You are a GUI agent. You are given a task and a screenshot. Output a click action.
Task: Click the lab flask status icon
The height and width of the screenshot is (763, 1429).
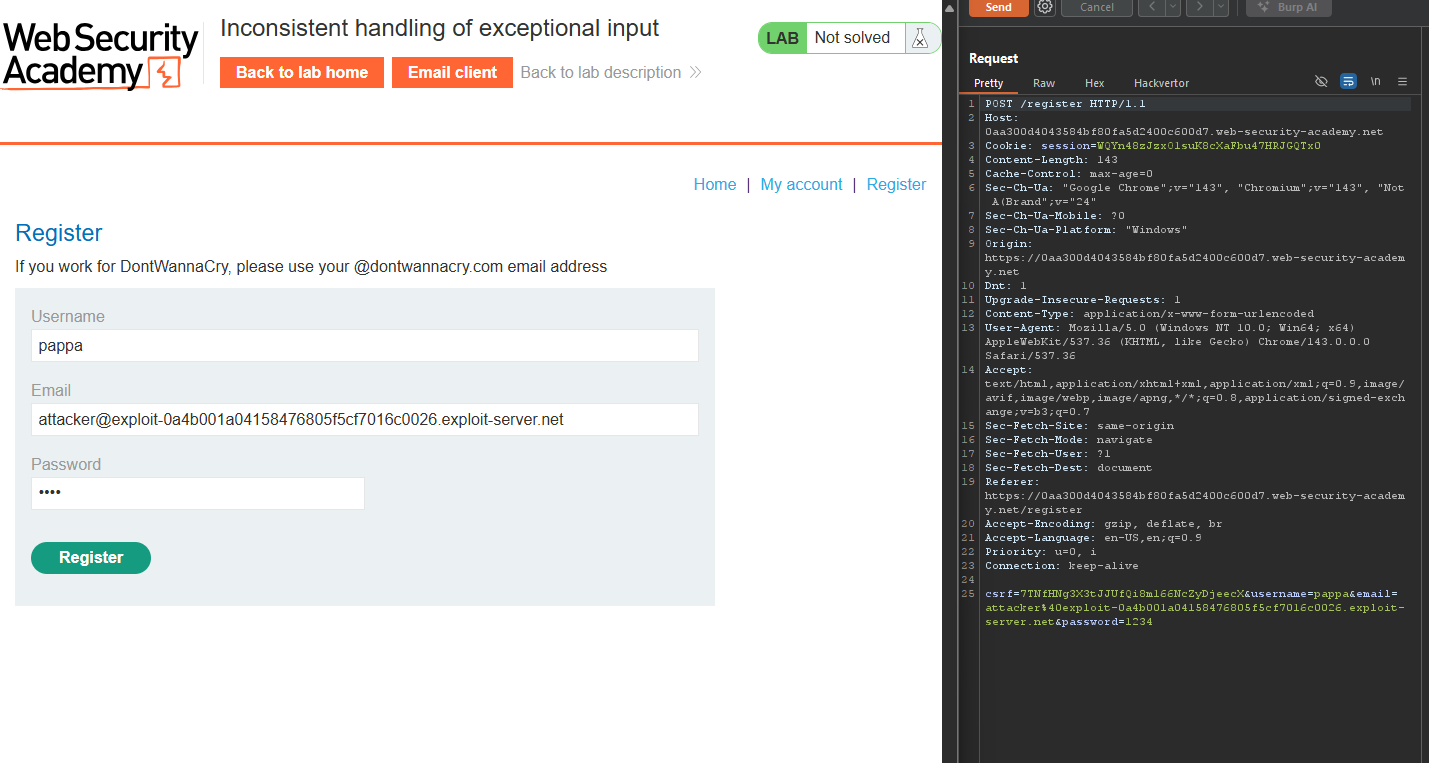click(x=919, y=38)
